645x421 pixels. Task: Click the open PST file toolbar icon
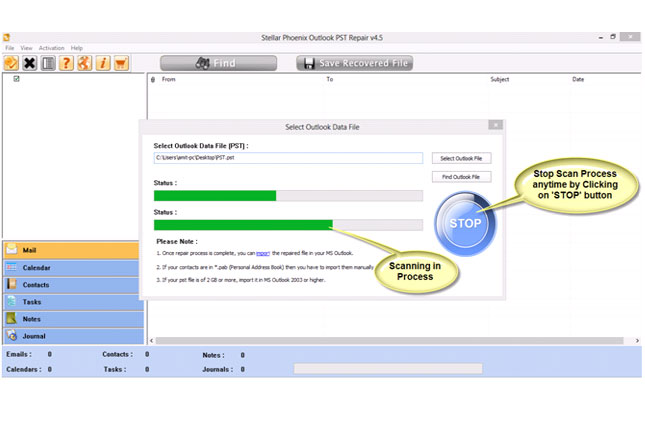click(x=11, y=63)
